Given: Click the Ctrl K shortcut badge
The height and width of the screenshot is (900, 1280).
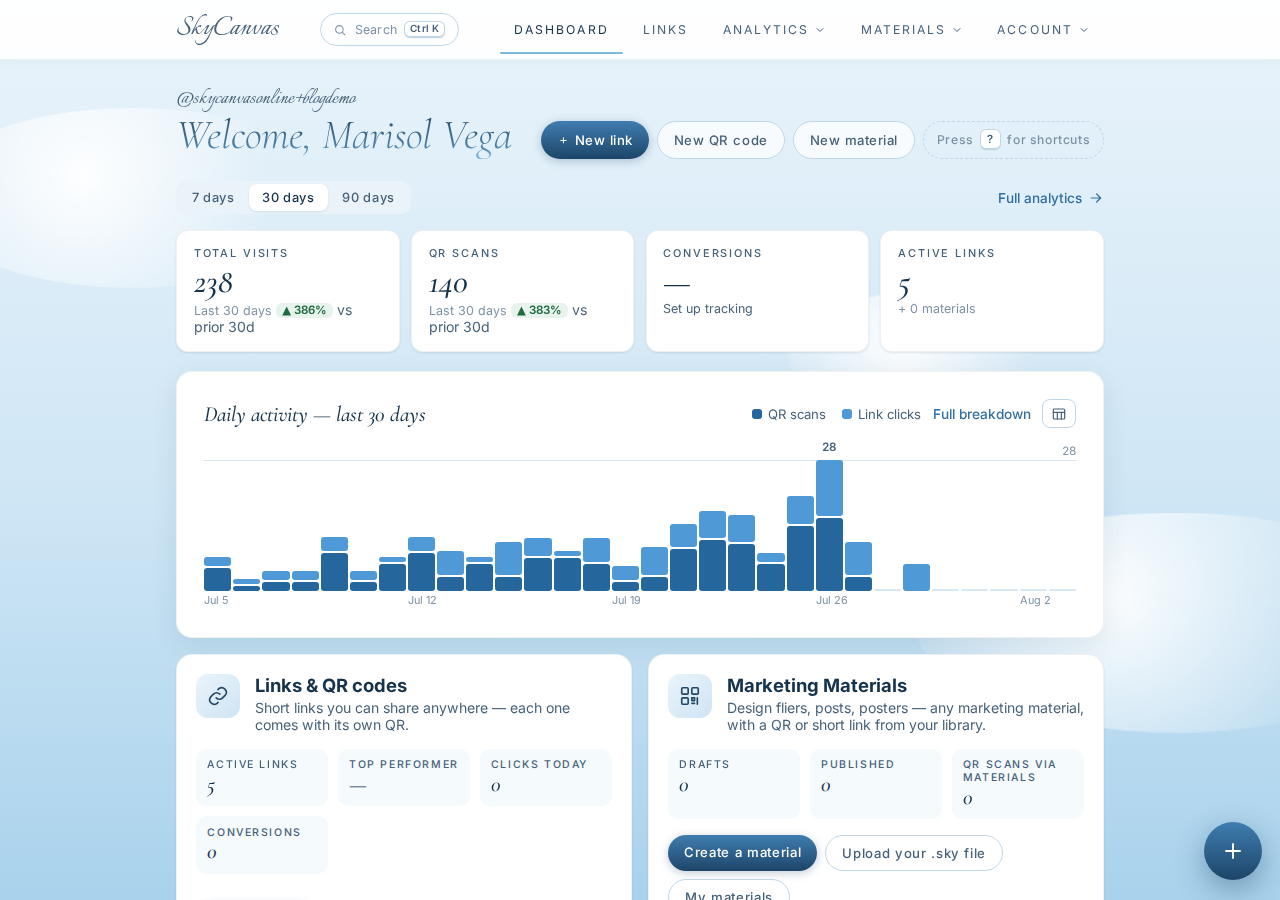Looking at the screenshot, I should 424,29.
